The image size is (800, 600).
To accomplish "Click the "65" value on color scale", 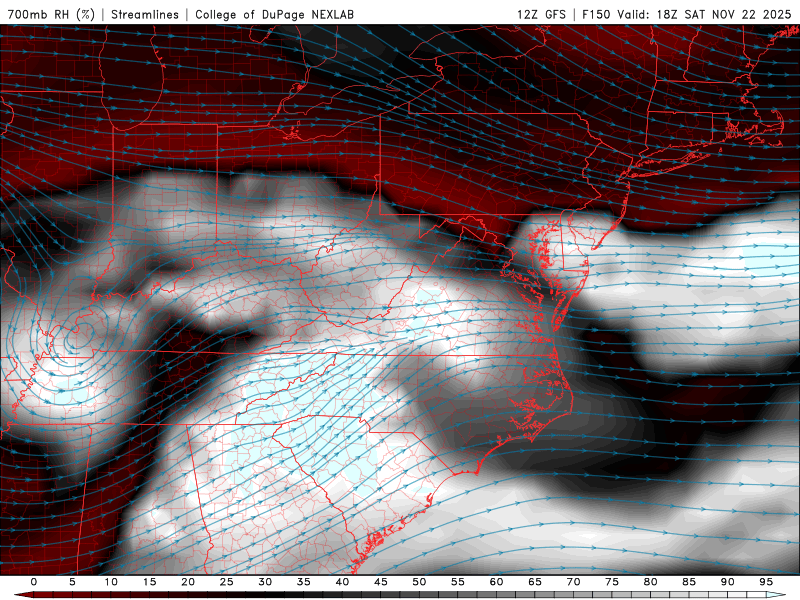I will 535,582.
